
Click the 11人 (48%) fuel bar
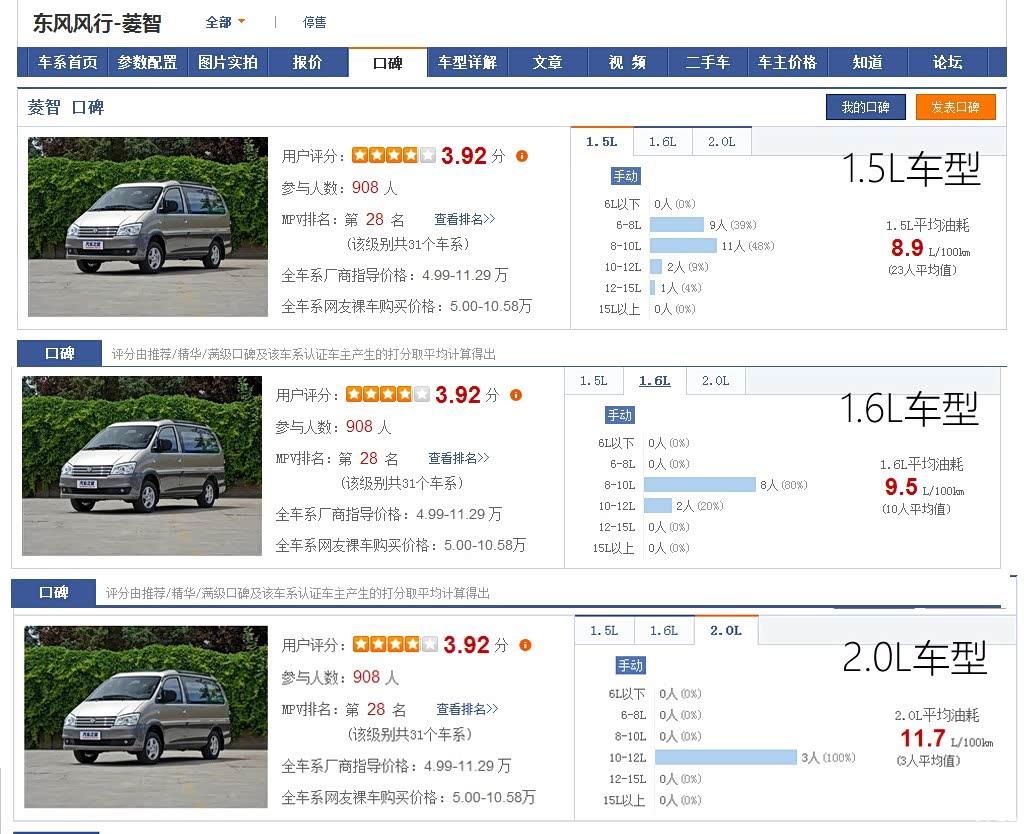click(x=683, y=246)
